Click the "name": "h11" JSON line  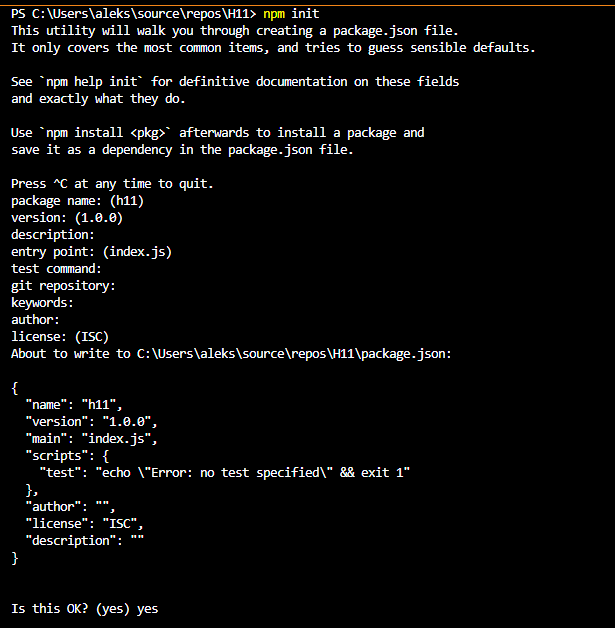(x=74, y=405)
